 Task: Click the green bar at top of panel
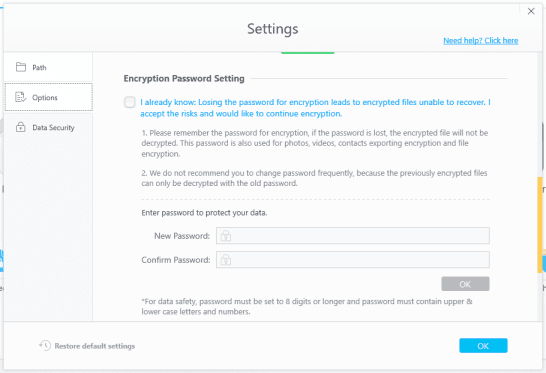[307, 53]
